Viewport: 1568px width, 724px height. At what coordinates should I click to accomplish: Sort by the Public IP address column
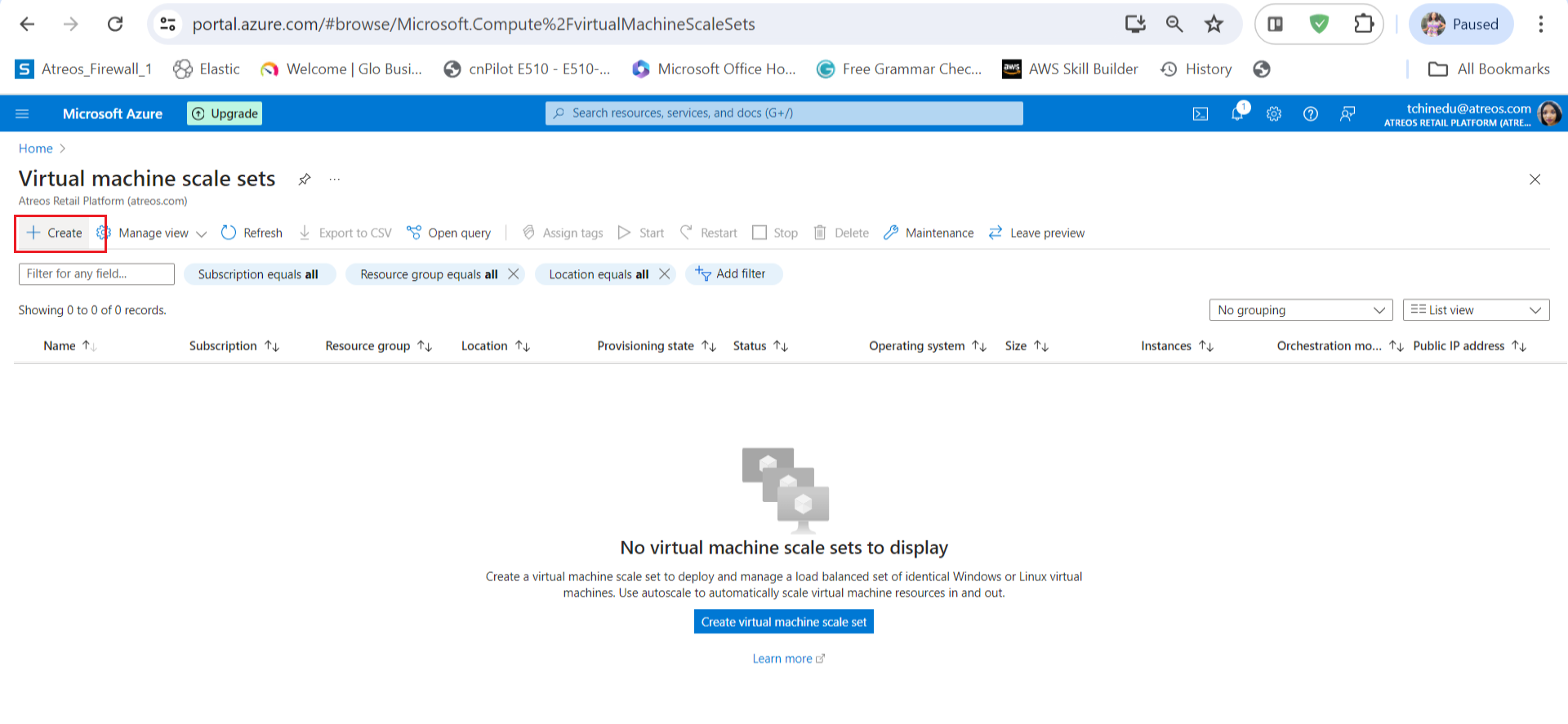1470,346
